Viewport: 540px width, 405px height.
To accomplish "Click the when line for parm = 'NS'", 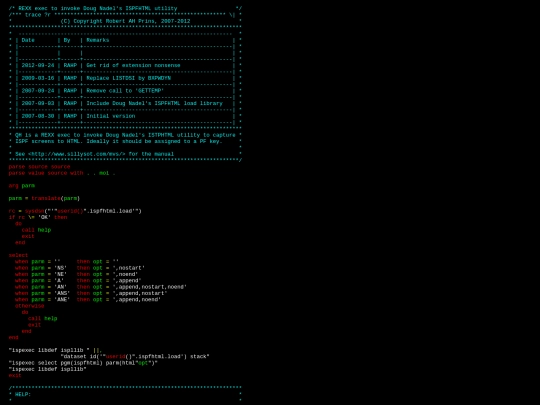I will pyautogui.click(x=80, y=268).
